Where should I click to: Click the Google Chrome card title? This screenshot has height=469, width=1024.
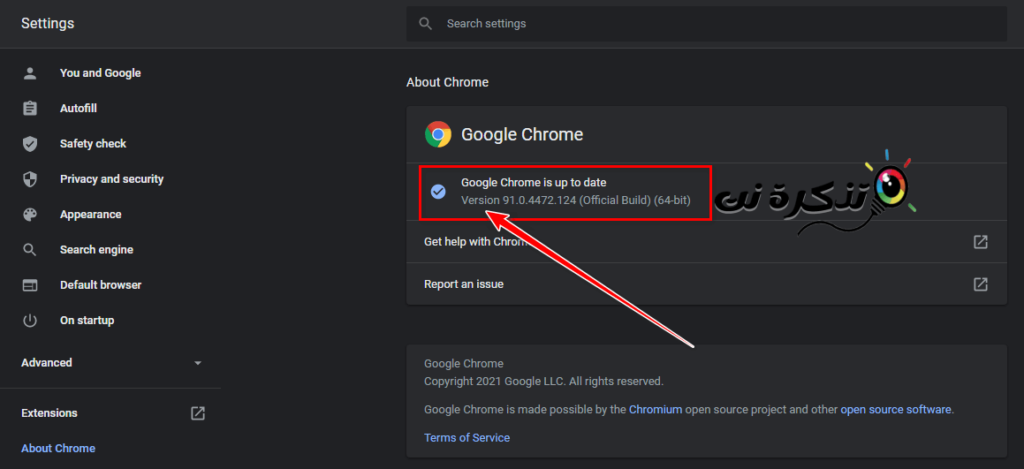(x=522, y=135)
